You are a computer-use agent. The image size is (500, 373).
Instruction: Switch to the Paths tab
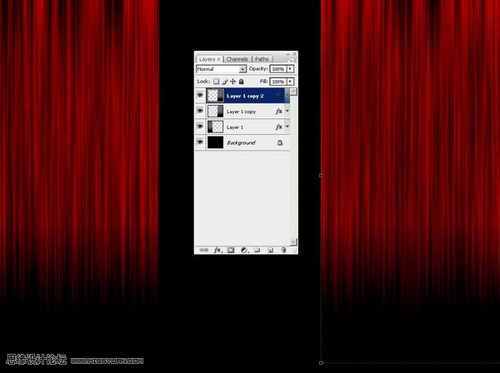(262, 59)
